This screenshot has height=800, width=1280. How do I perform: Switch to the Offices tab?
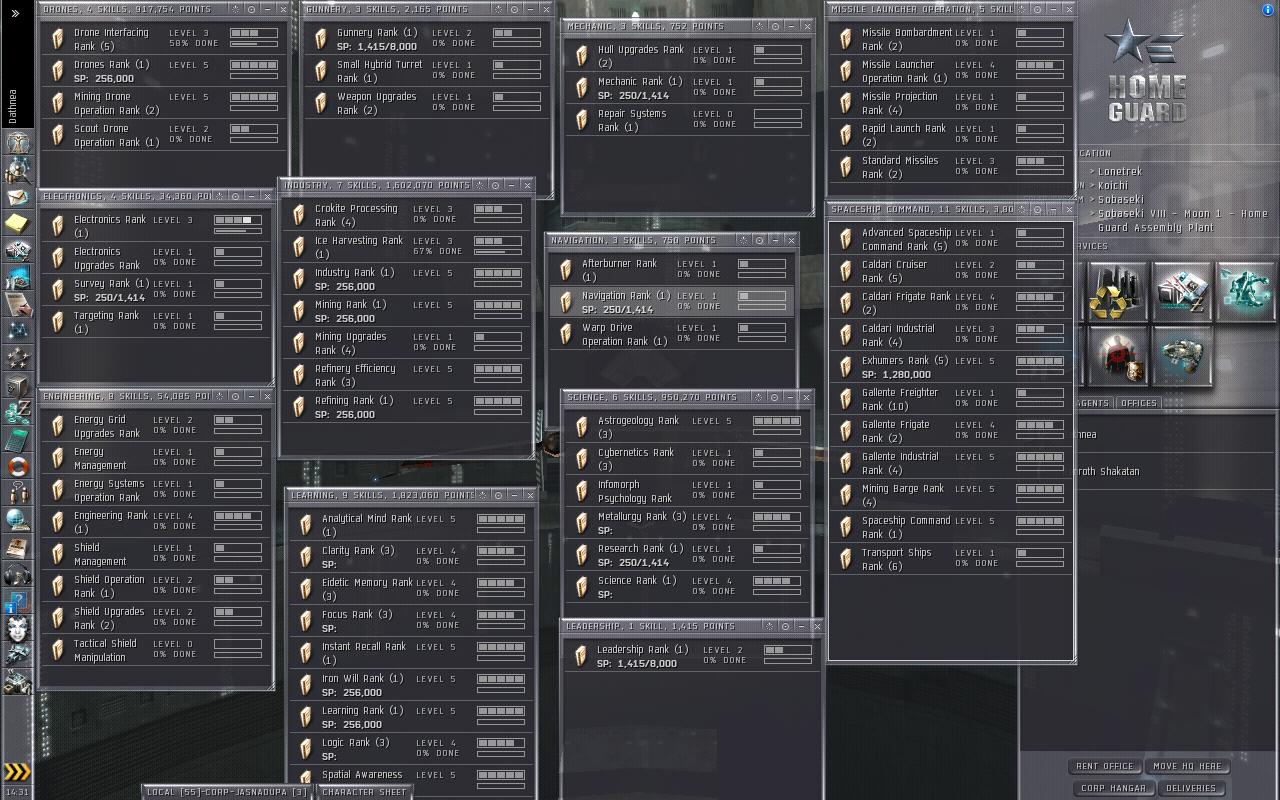click(x=1138, y=403)
